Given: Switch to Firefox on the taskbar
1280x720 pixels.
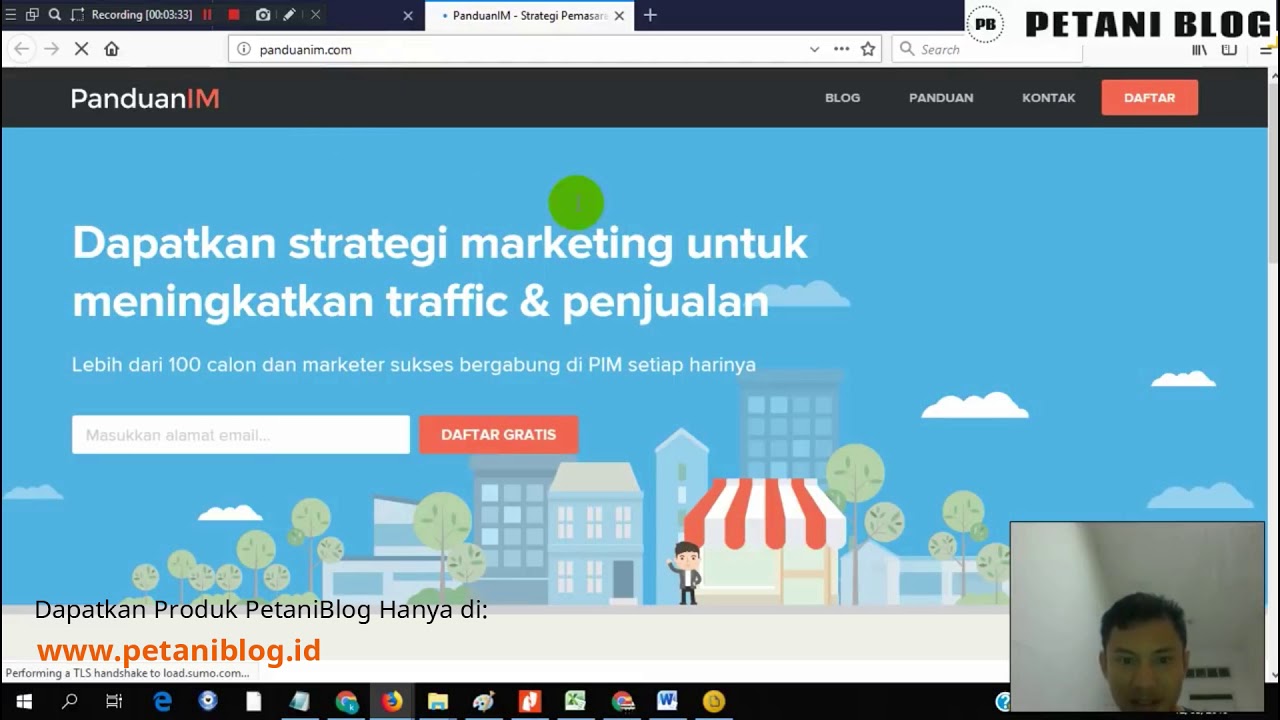Looking at the screenshot, I should point(392,702).
